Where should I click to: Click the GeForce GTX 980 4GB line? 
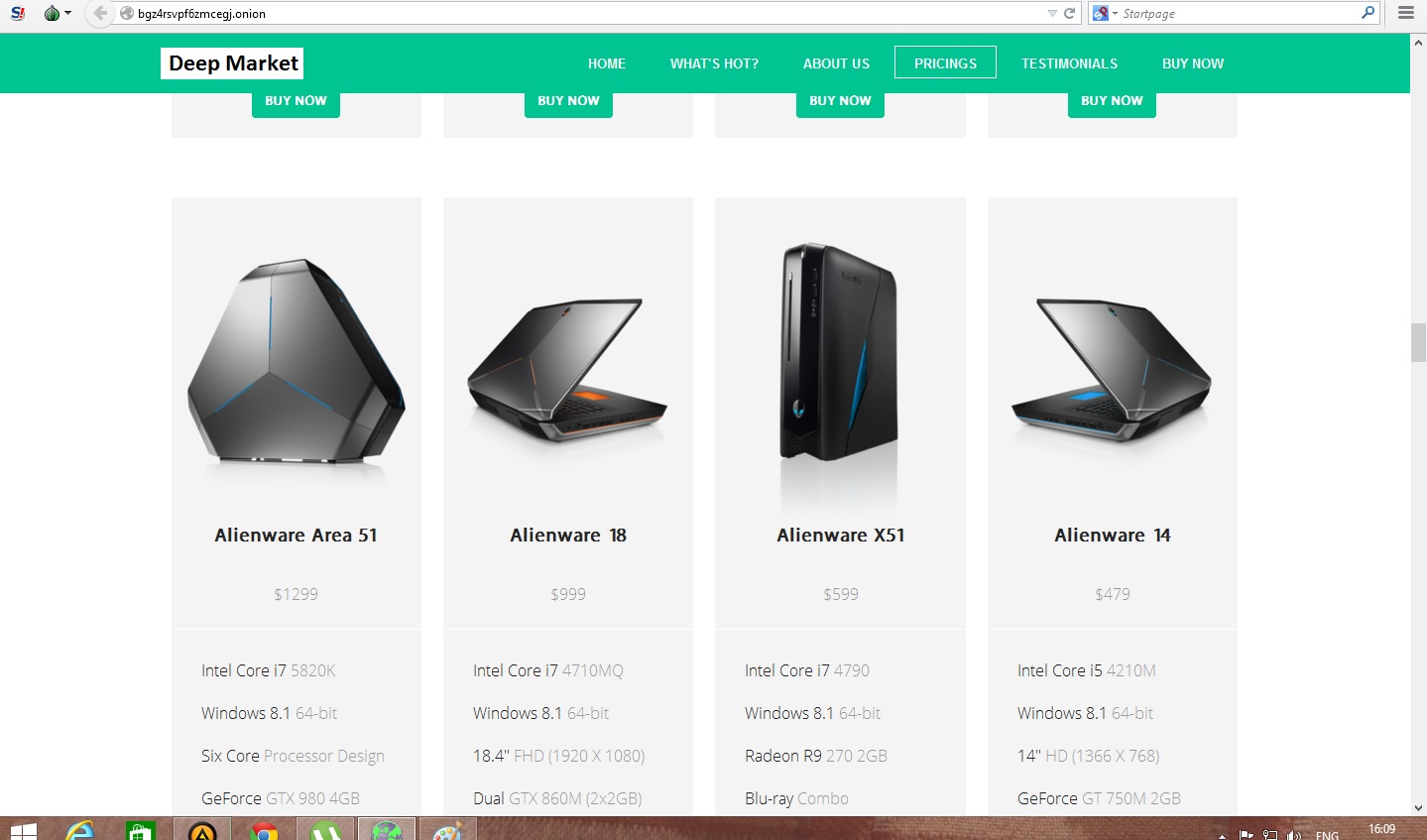[280, 798]
